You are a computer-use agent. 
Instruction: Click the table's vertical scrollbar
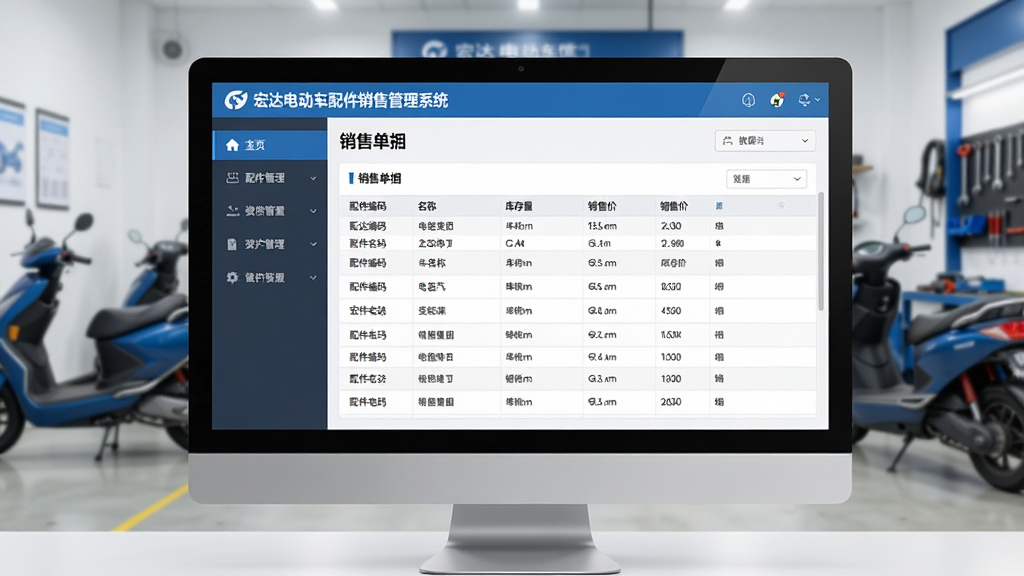pyautogui.click(x=821, y=251)
